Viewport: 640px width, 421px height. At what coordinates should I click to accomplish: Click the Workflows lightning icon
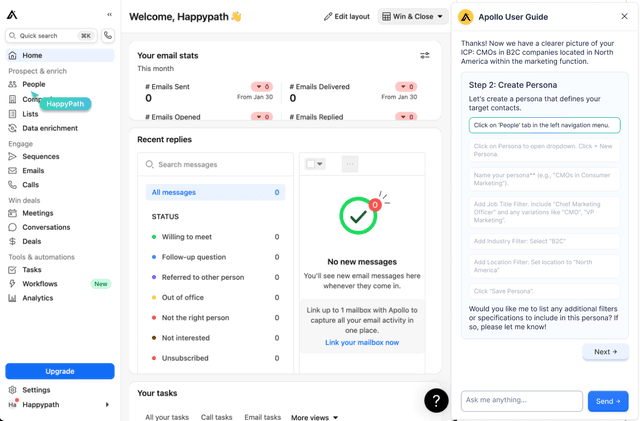pyautogui.click(x=13, y=284)
